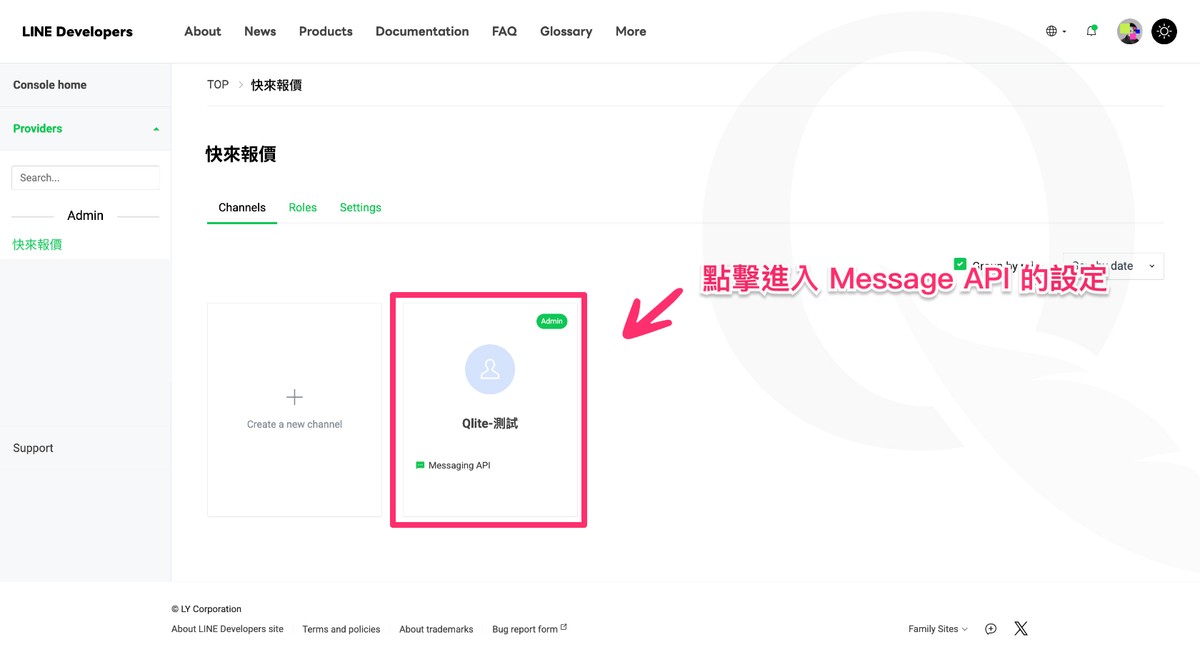
Task: Click the plus icon to create channel
Action: pyautogui.click(x=294, y=397)
